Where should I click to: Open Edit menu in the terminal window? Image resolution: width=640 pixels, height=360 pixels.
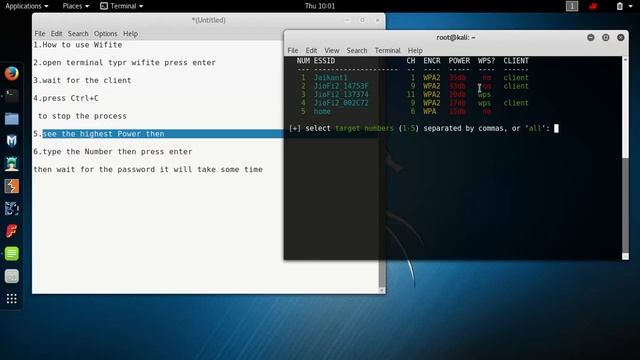coord(311,51)
